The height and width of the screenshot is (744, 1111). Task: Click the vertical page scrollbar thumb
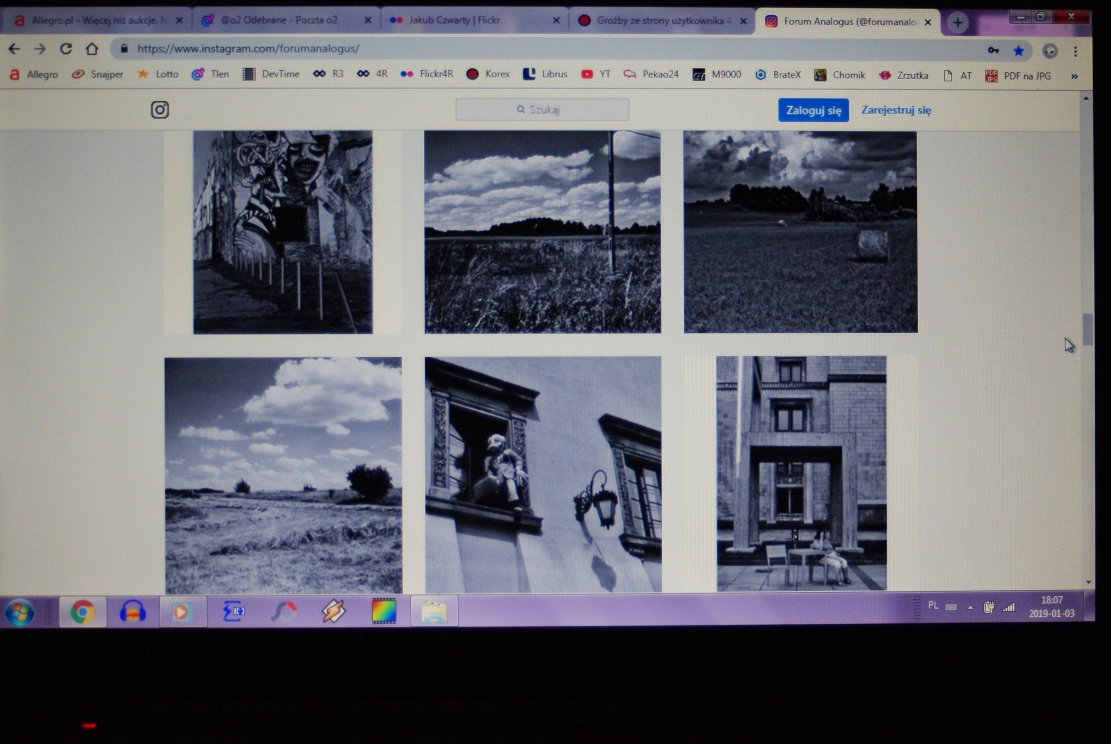tap(1087, 328)
